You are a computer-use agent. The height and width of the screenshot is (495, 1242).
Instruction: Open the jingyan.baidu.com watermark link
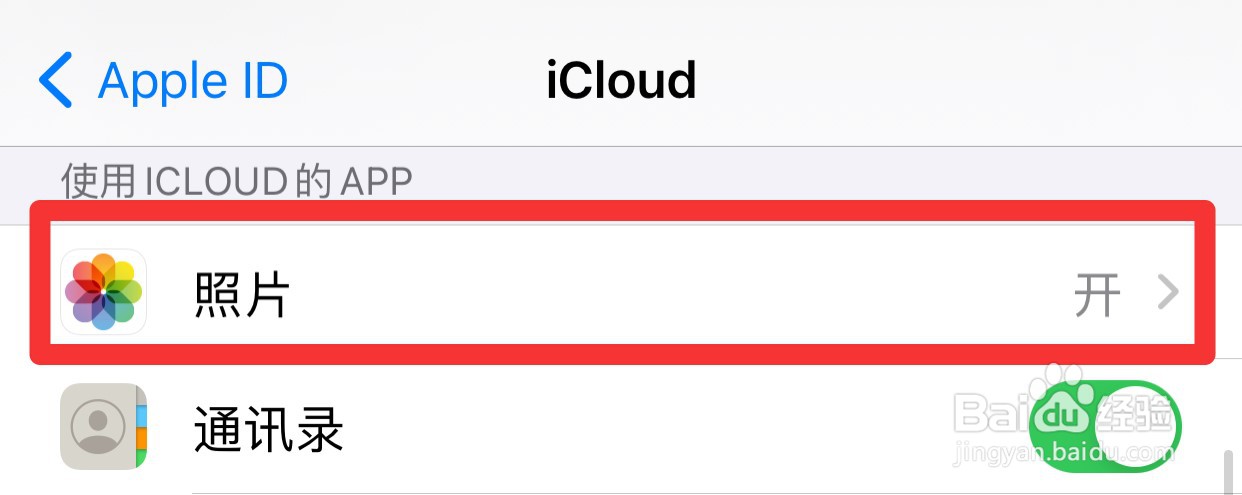pyautogui.click(x=1064, y=453)
